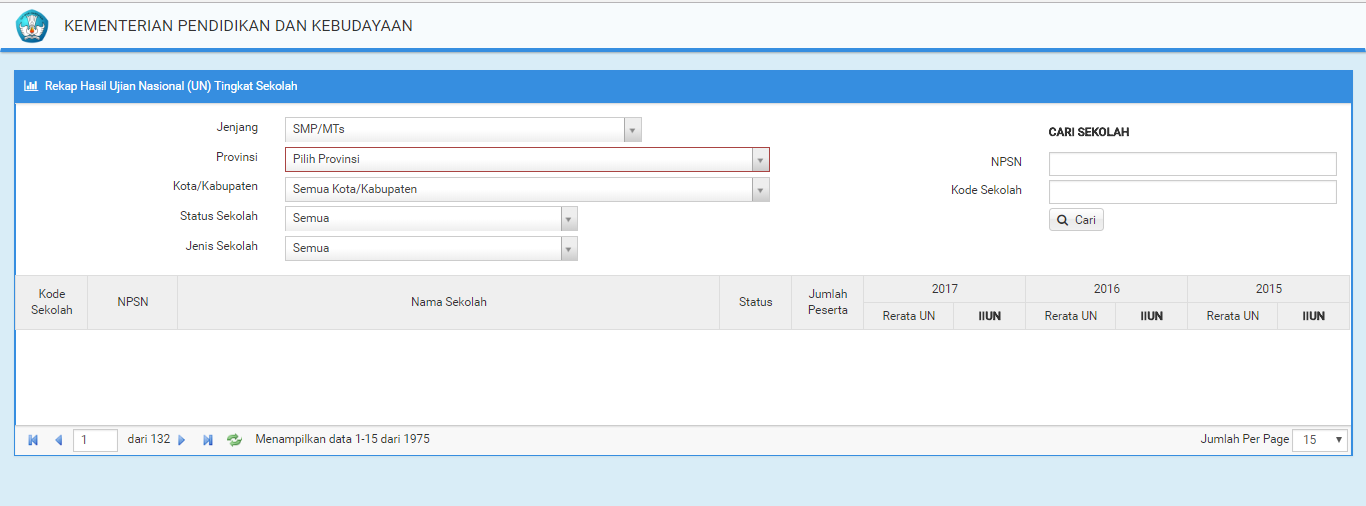This screenshot has width=1366, height=506.
Task: Click the bar chart icon in panel header
Action: (x=31, y=86)
